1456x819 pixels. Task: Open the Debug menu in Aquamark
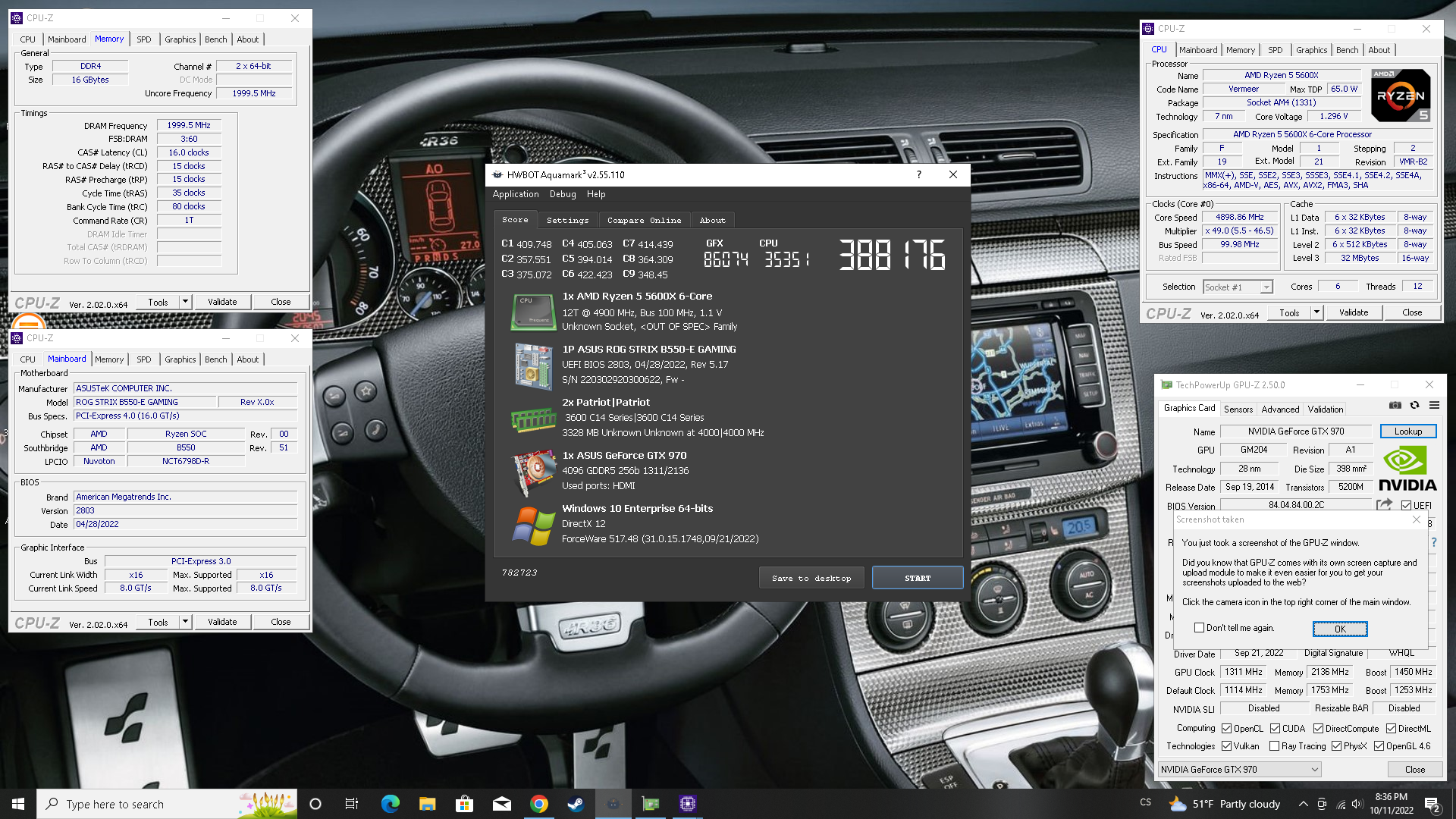coord(563,194)
